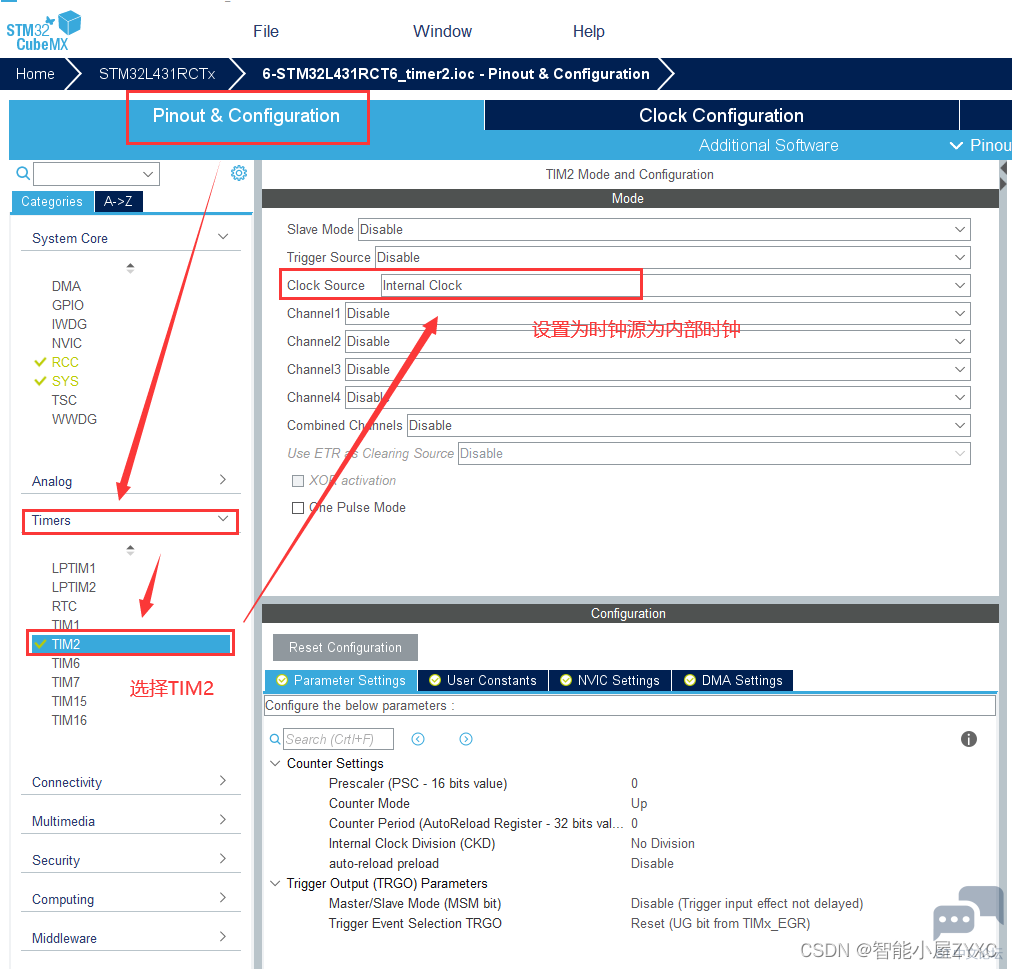Screen dimensions: 1012x969
Task: Select the Categories tab
Action: 52,201
